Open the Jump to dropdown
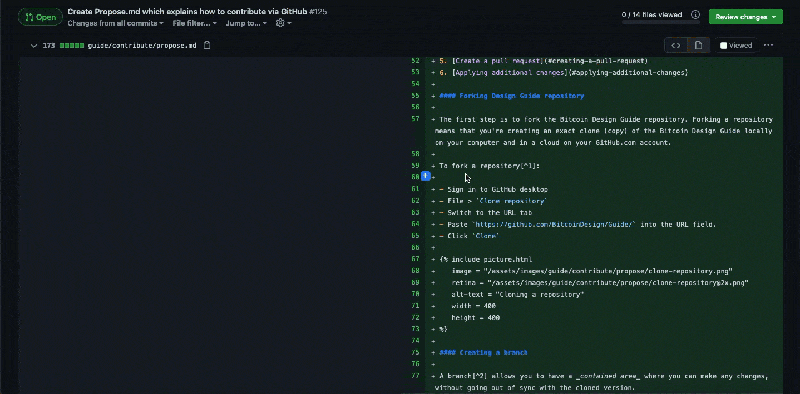The image size is (800, 394). click(x=246, y=23)
